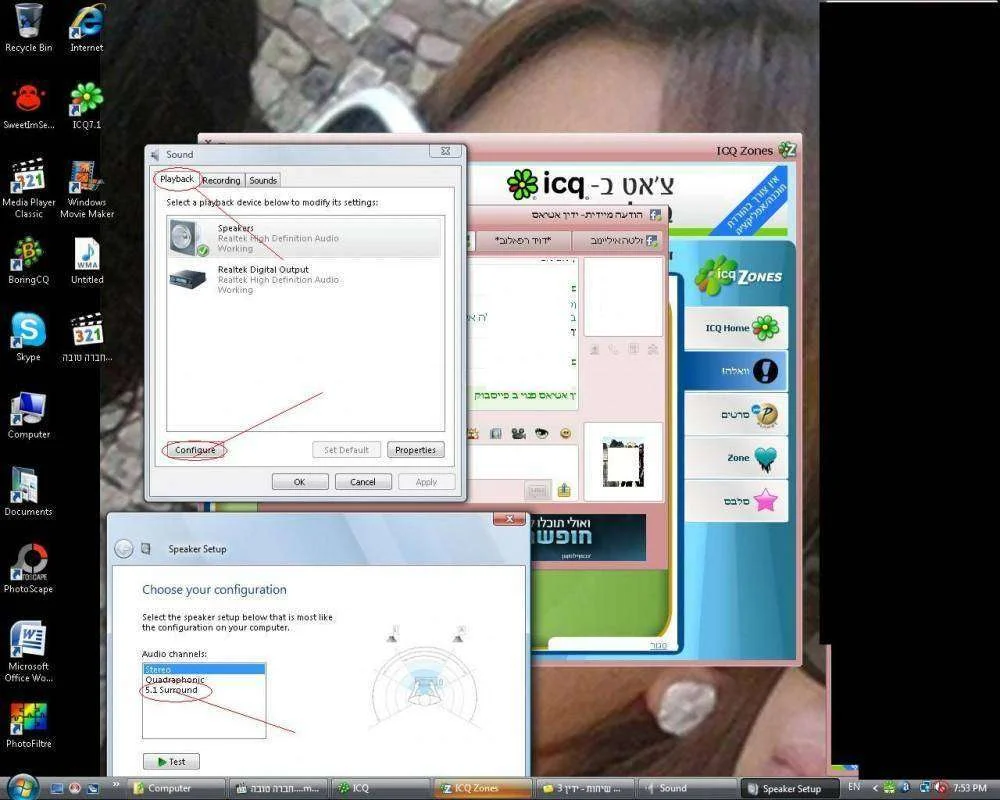Select the PhotoScape desktop icon
1000x800 pixels.
tap(28, 568)
